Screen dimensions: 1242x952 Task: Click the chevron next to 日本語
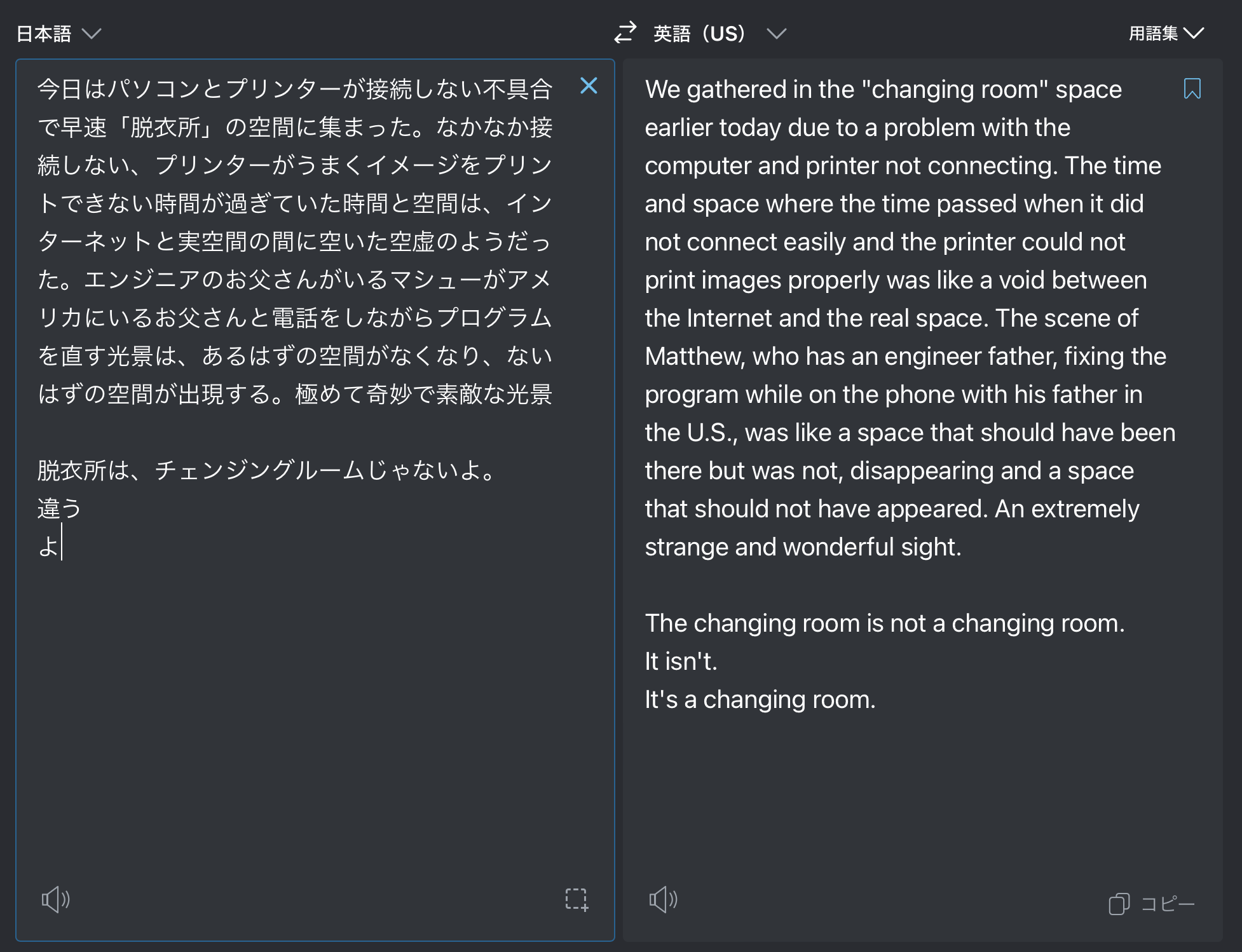[x=92, y=33]
